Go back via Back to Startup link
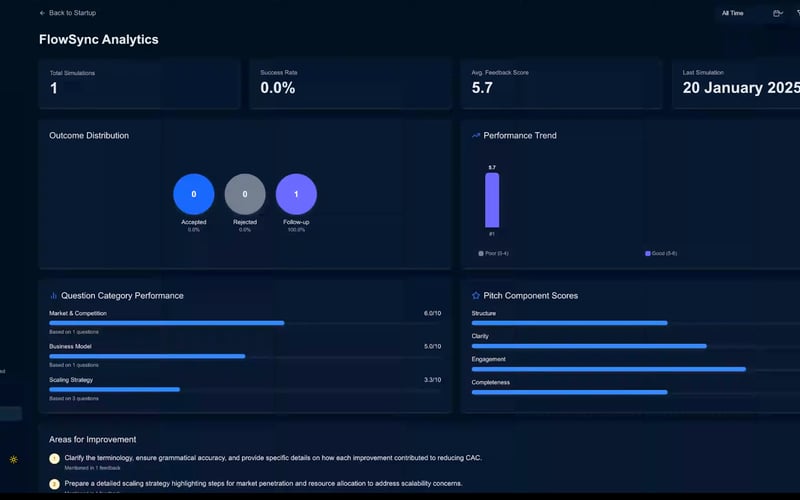Viewport: 800px width, 500px height. click(68, 13)
